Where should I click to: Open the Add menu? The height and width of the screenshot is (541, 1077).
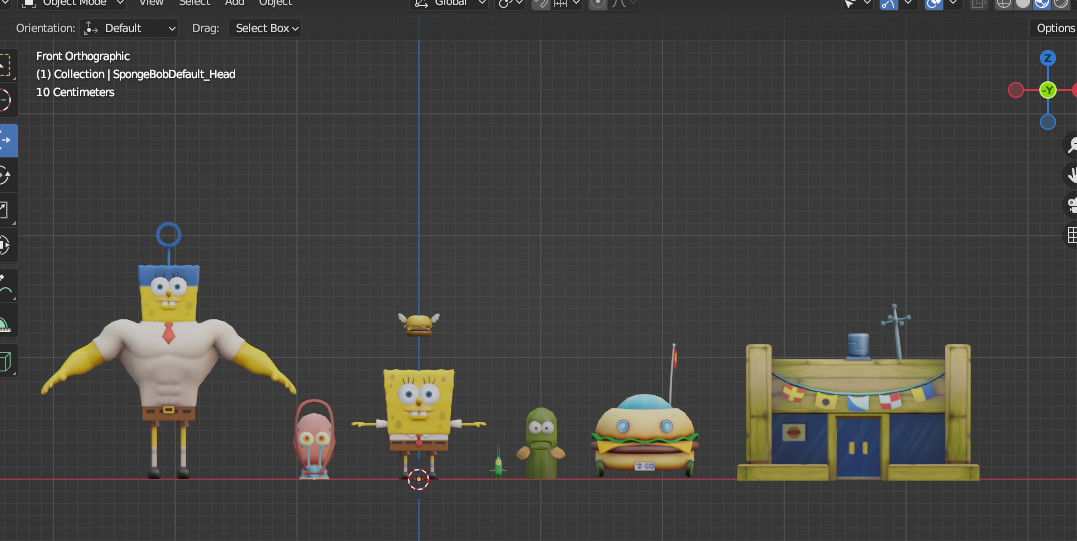click(x=235, y=3)
